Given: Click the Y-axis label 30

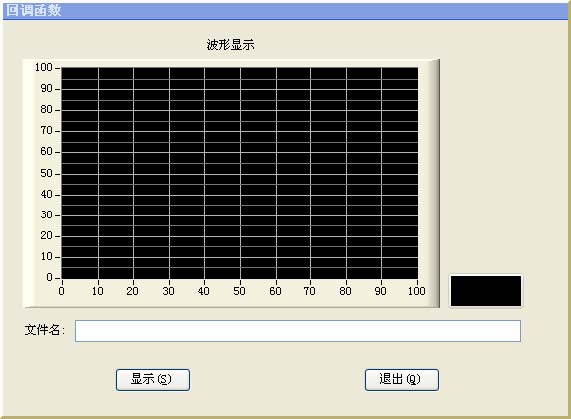Looking at the screenshot, I should tap(47, 215).
